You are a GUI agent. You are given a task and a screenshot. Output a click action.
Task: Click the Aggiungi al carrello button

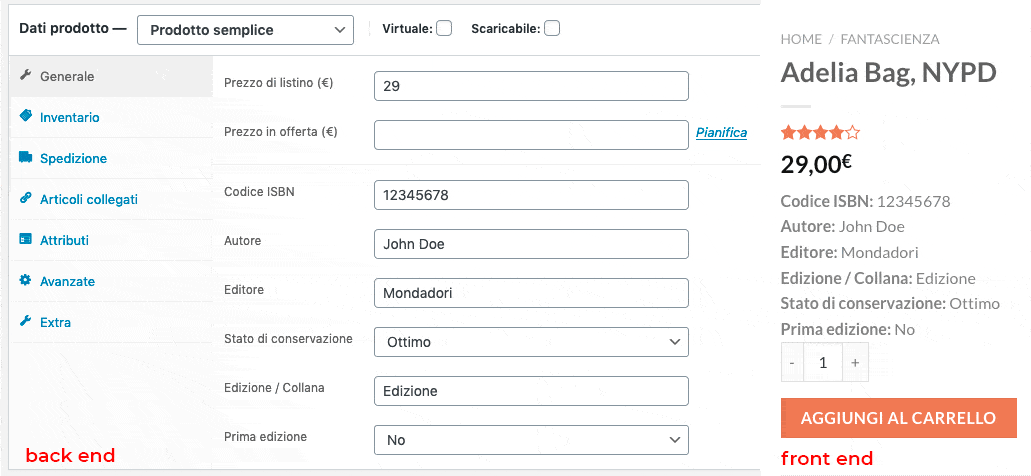click(x=899, y=418)
